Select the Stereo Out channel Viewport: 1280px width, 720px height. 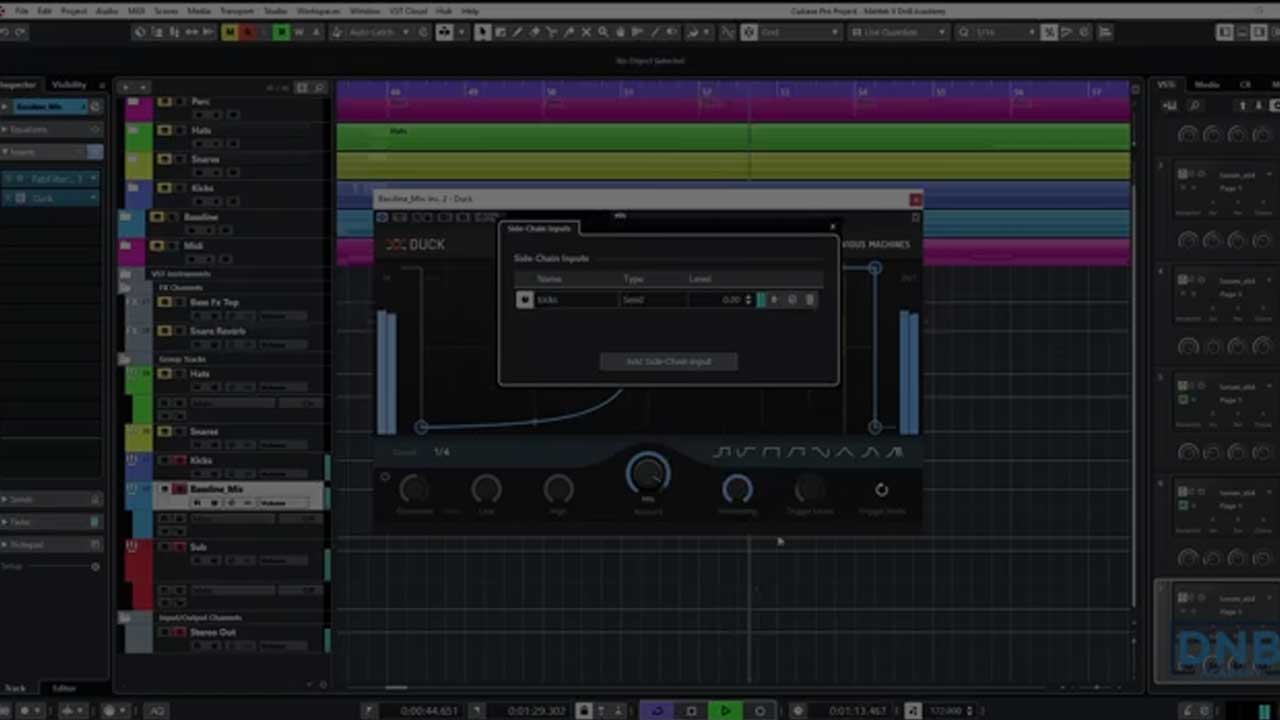pyautogui.click(x=213, y=632)
